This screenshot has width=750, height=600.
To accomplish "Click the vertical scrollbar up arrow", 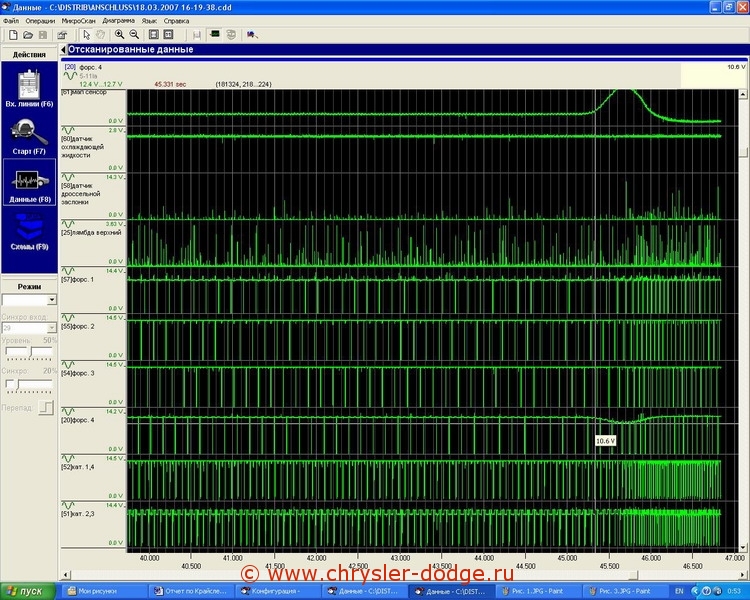I will [x=743, y=94].
